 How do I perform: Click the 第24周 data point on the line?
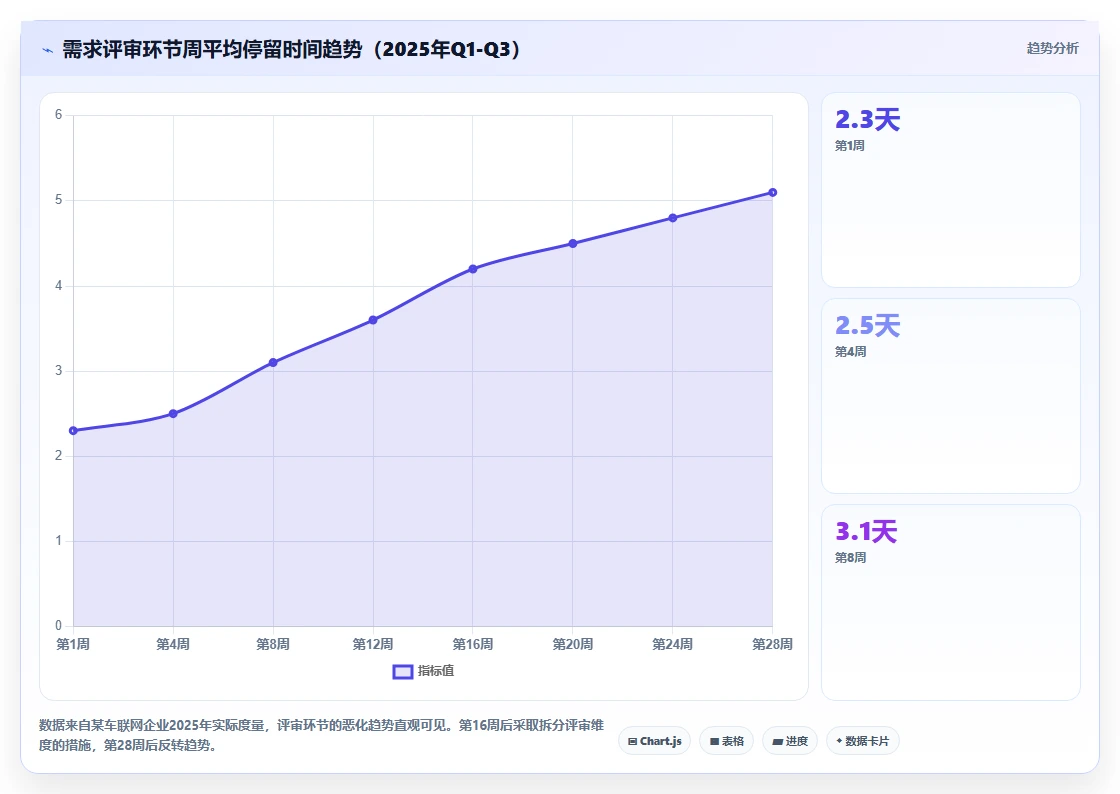(x=673, y=218)
